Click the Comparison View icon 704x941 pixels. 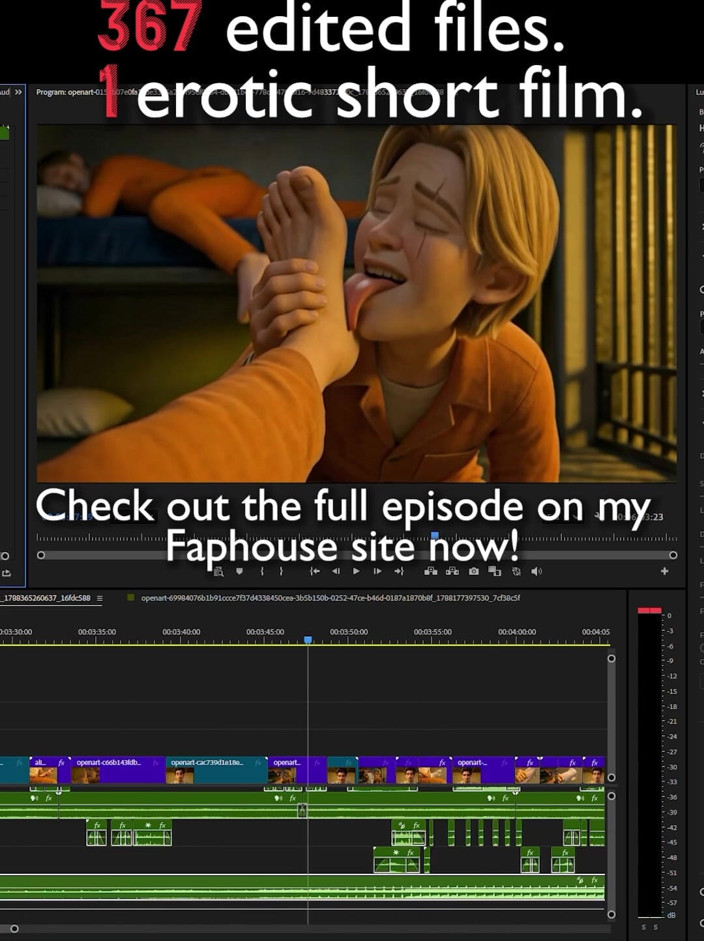click(494, 571)
